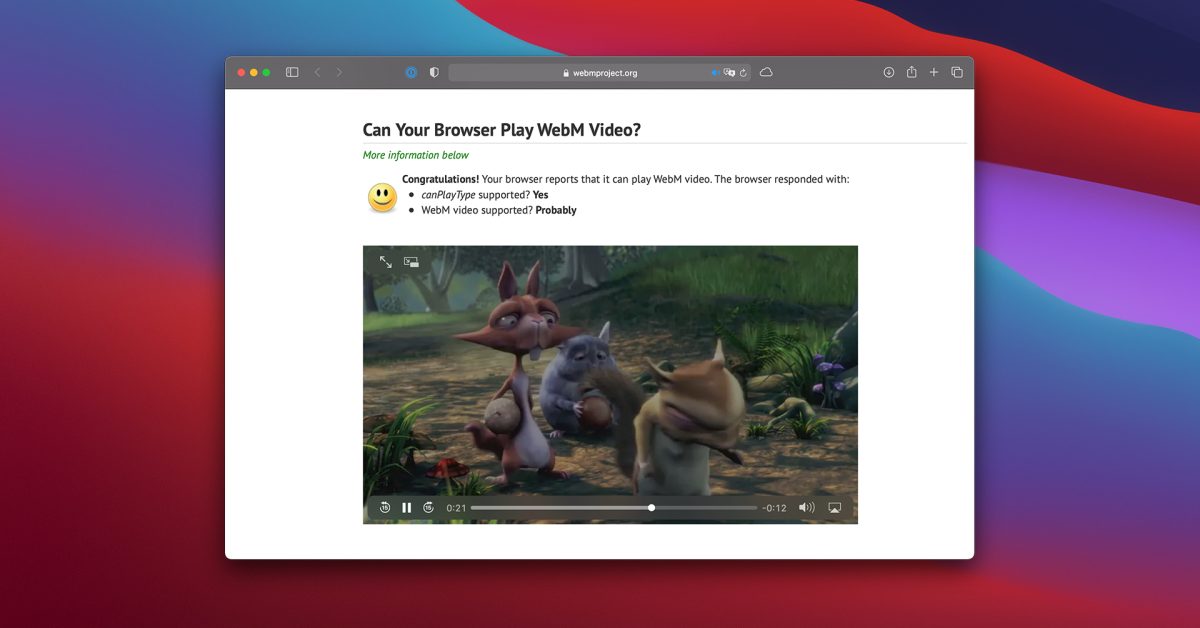The width and height of the screenshot is (1200, 628).
Task: Skip back 15 seconds in video
Action: [x=385, y=508]
